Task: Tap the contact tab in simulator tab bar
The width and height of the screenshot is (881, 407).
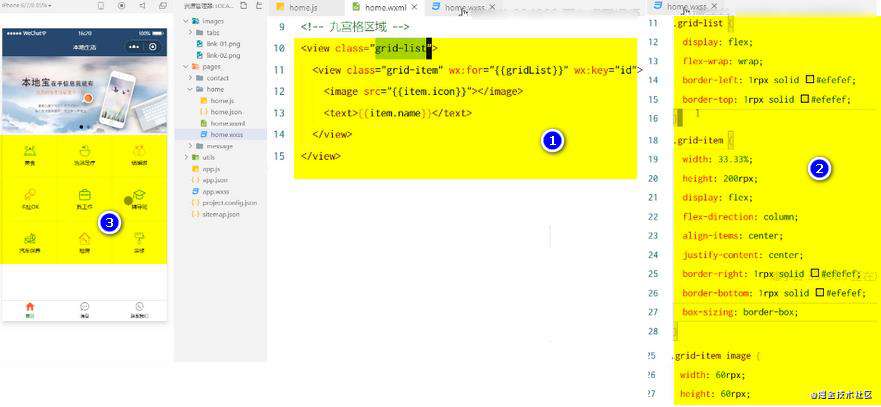Action: (139, 310)
